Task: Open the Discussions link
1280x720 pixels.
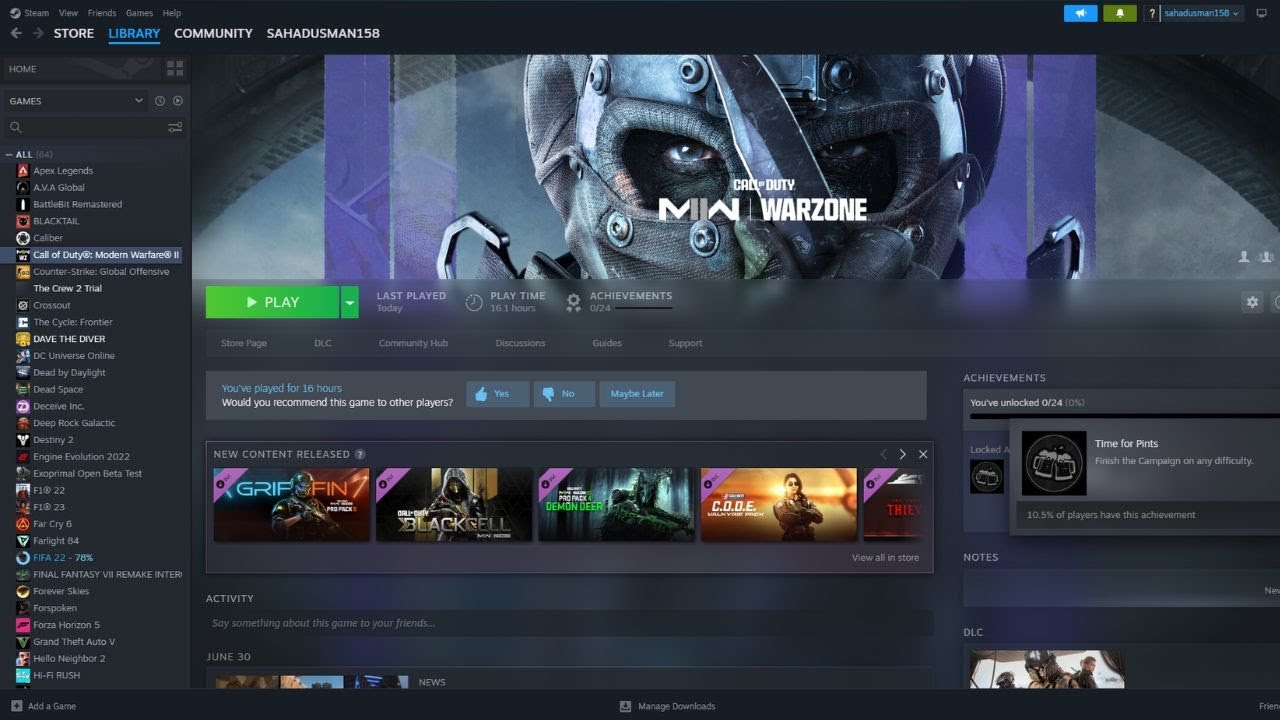Action: tap(520, 343)
